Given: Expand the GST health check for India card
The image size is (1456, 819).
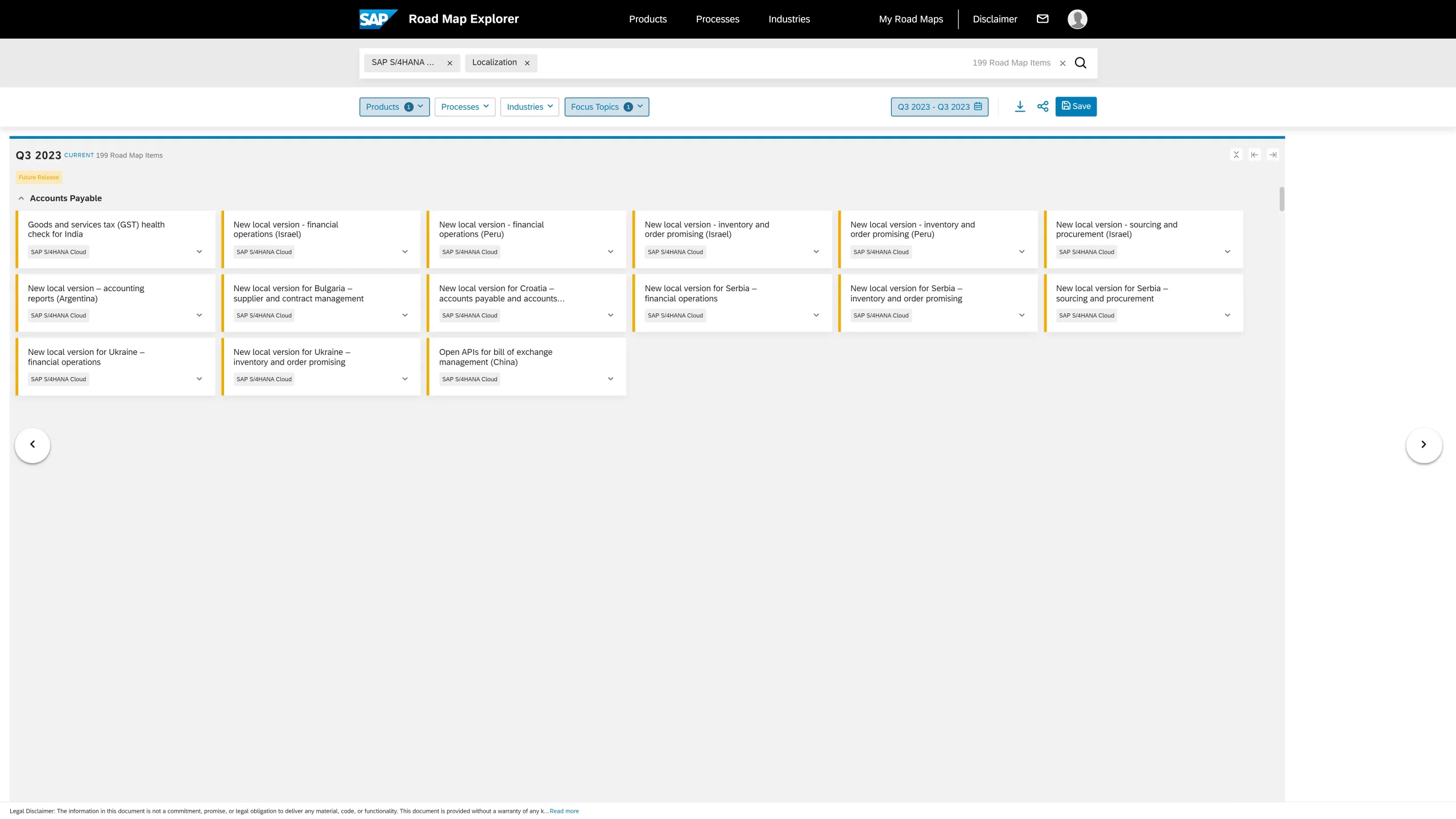Looking at the screenshot, I should click(199, 252).
